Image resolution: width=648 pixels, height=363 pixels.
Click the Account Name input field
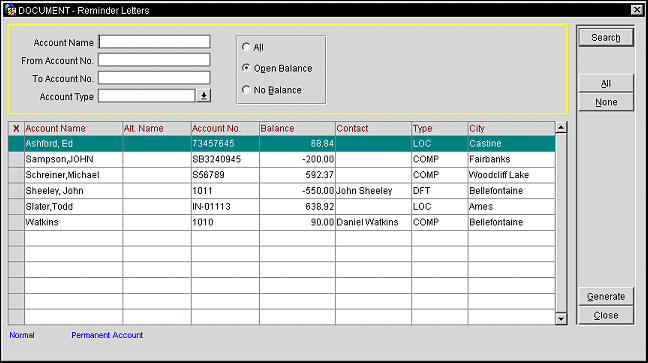click(x=154, y=42)
